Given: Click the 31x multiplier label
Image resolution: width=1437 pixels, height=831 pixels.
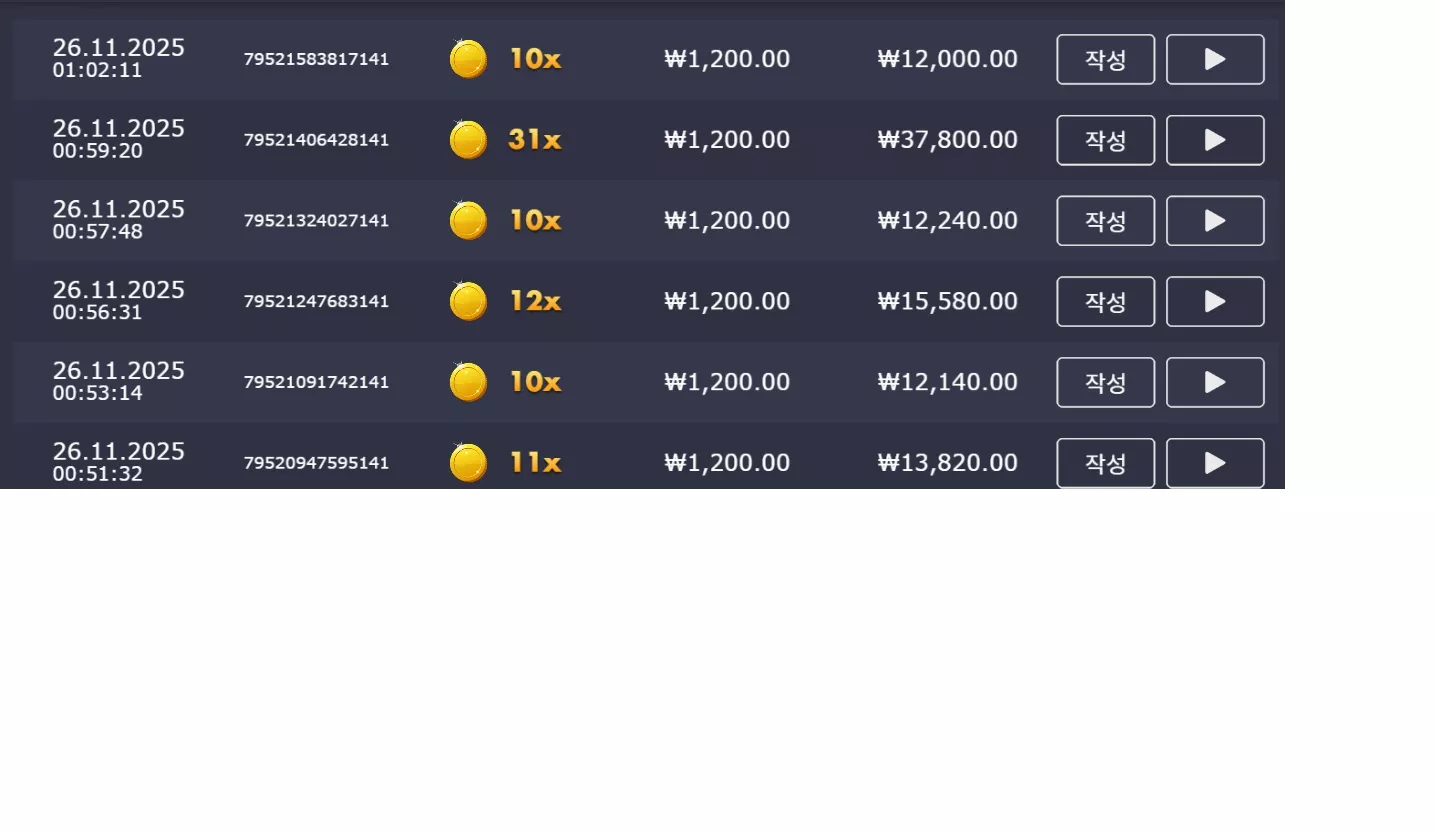Looking at the screenshot, I should pos(535,140).
